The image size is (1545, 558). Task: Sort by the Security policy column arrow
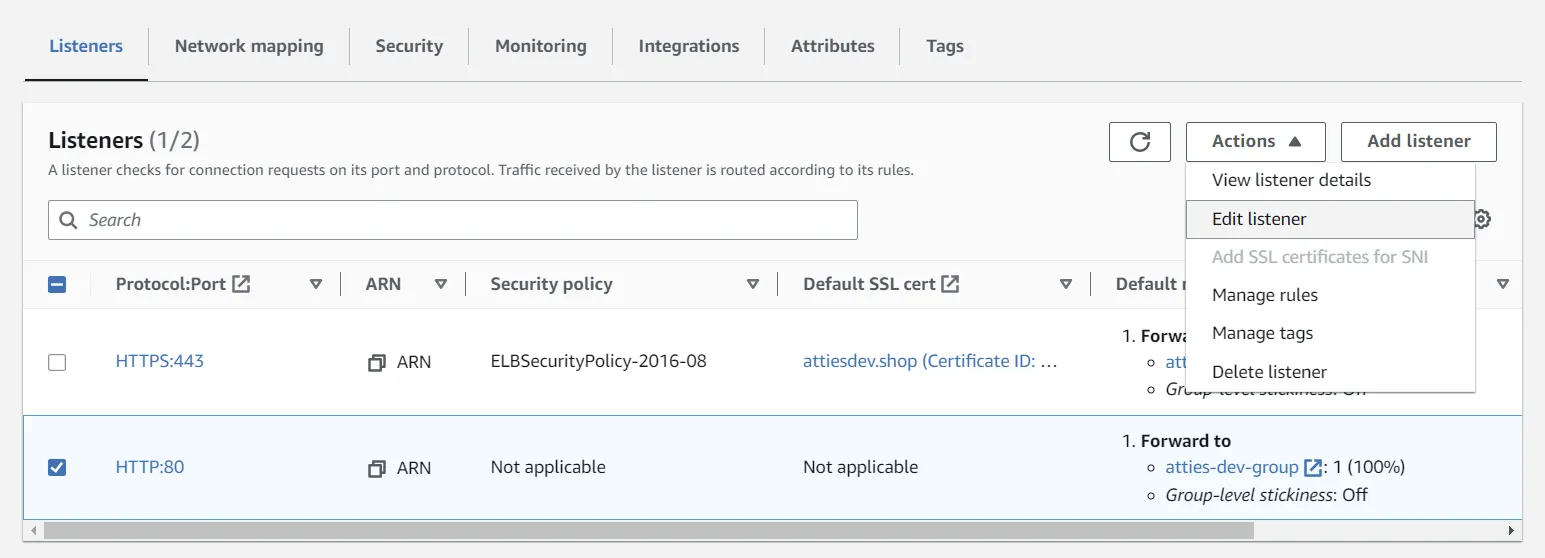coord(753,284)
